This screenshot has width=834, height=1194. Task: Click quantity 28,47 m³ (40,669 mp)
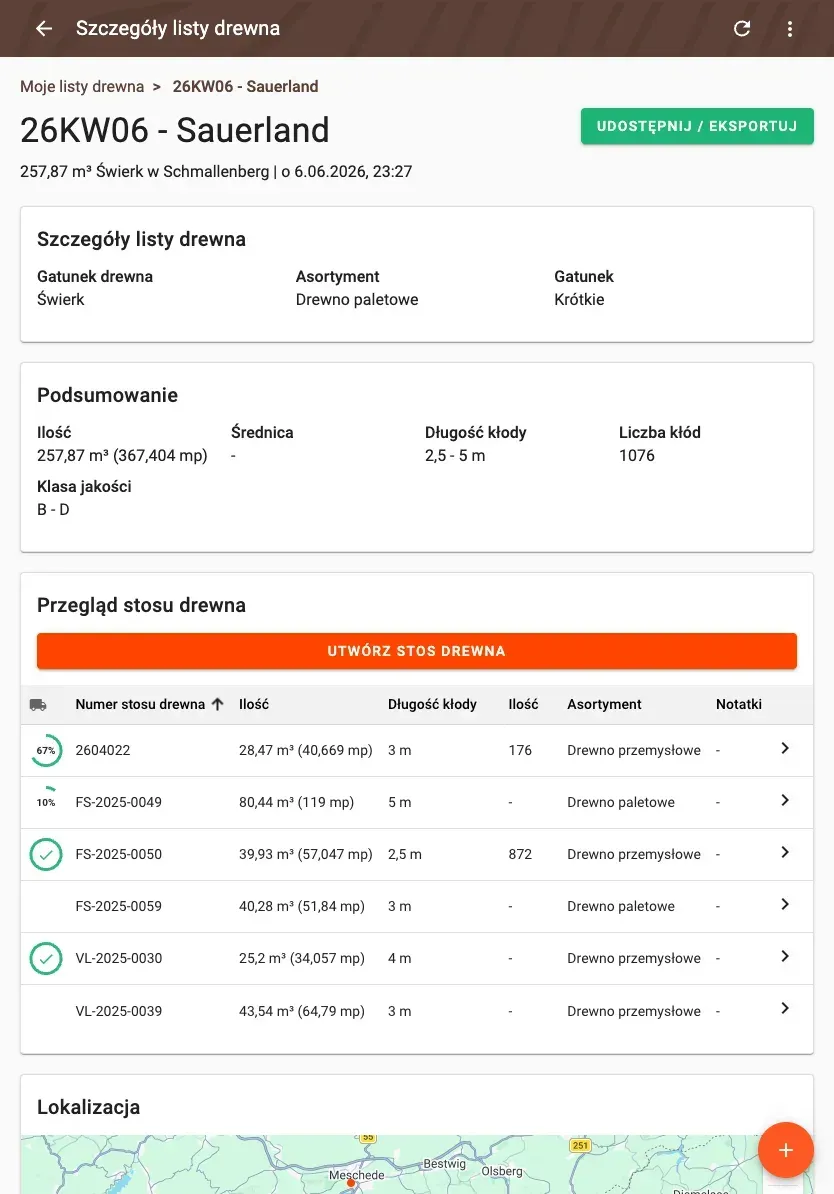(x=305, y=750)
